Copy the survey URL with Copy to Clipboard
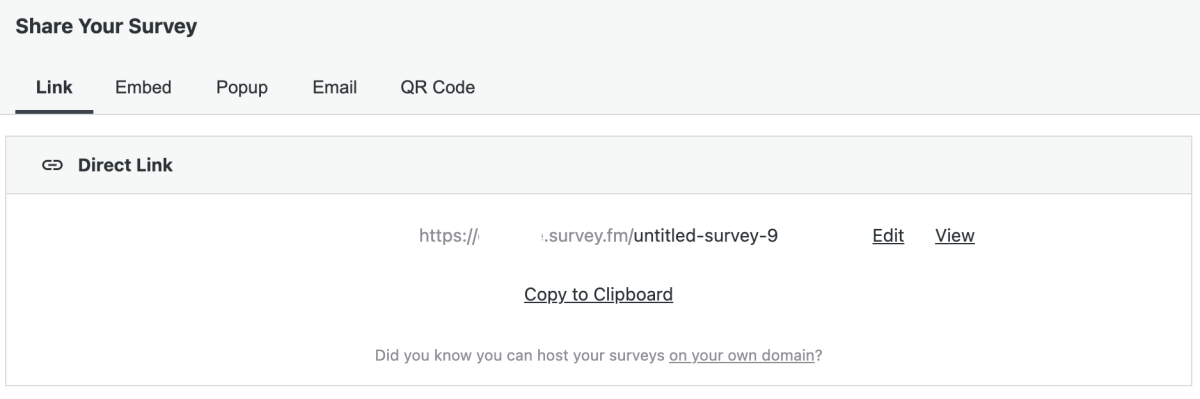Viewport: 1200px width, 399px height. point(598,294)
